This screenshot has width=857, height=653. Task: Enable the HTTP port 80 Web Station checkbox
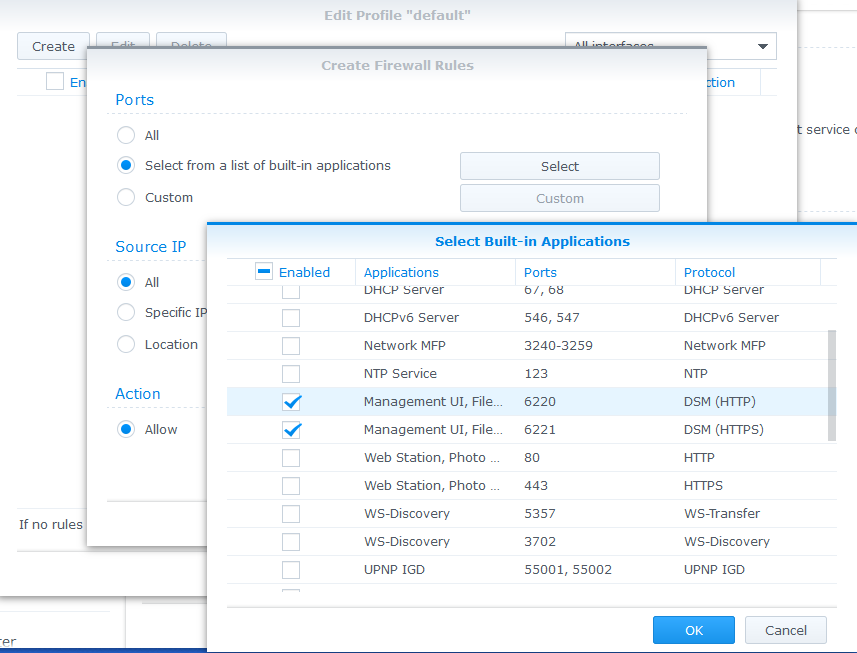point(291,458)
